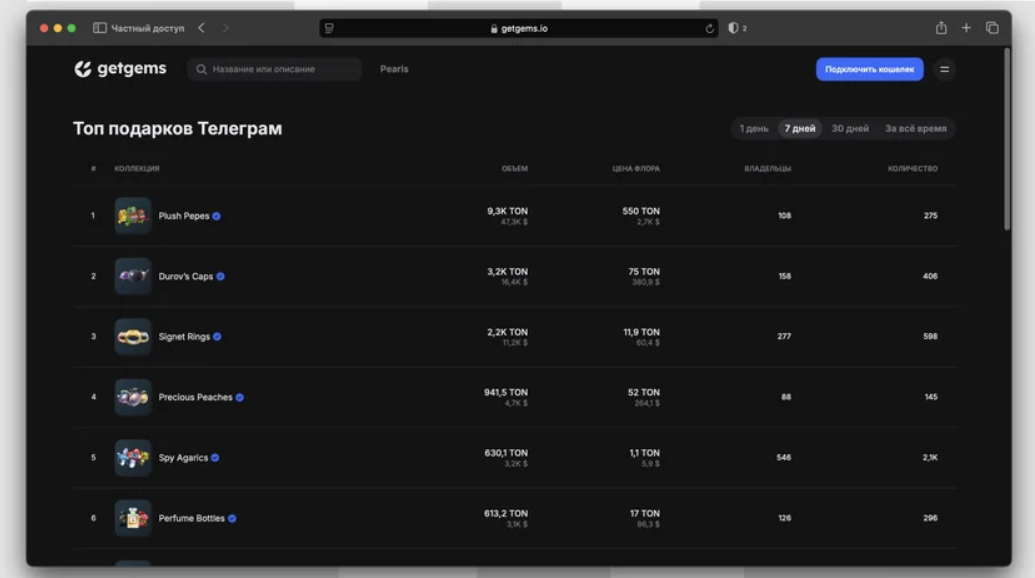Open the privacy shield report icon
The image size is (1035, 578).
tap(733, 28)
